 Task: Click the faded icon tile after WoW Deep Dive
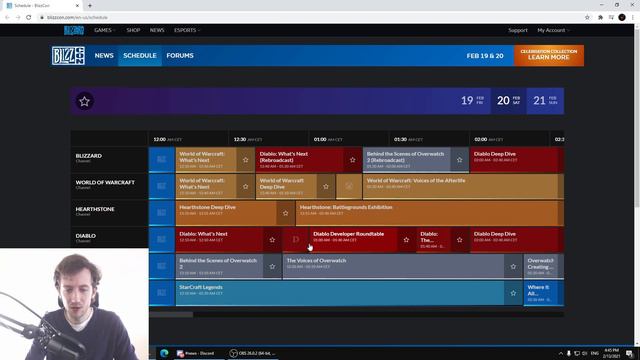click(x=349, y=187)
